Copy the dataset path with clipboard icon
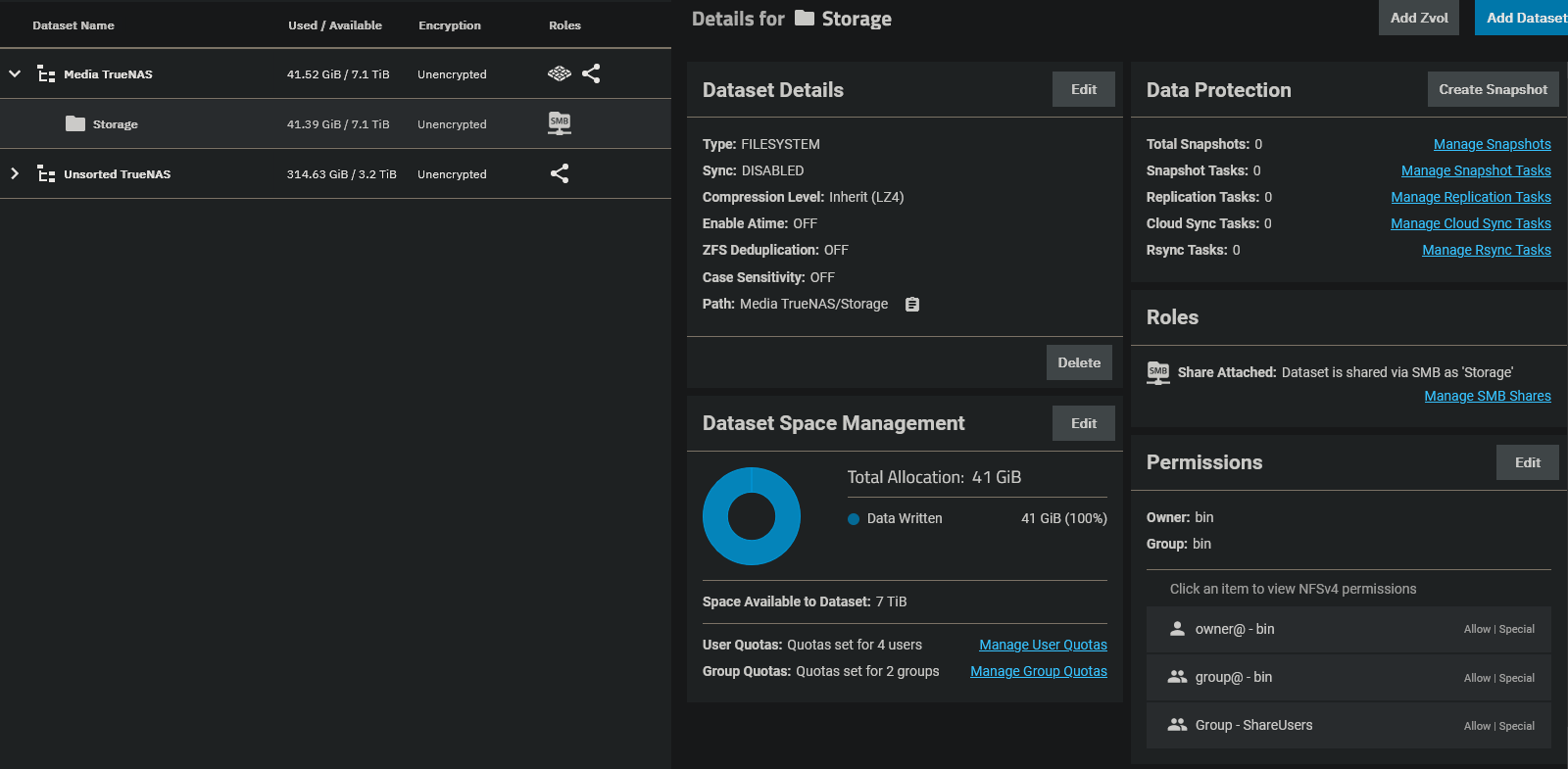The image size is (1568, 769). point(912,305)
